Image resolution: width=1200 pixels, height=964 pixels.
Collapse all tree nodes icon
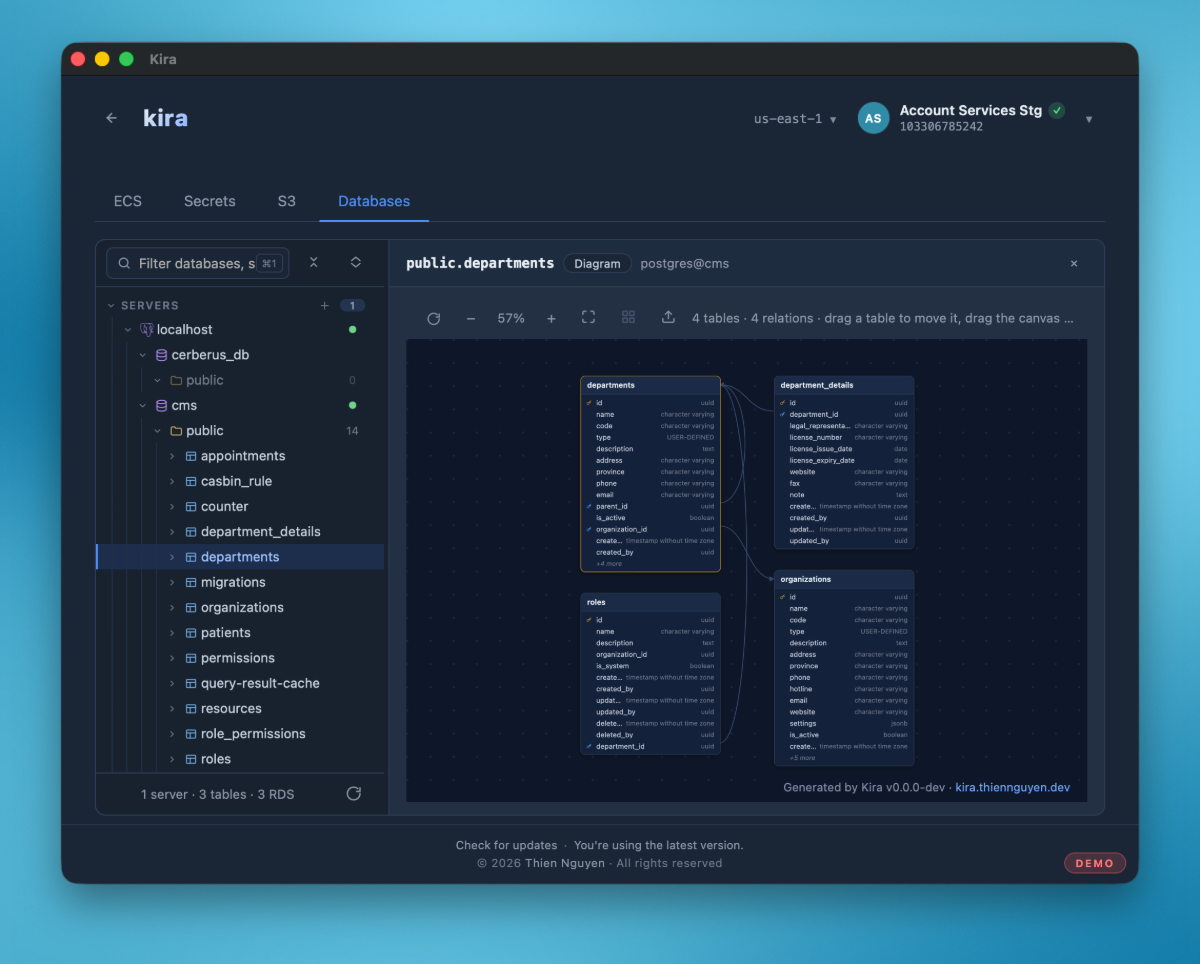coord(314,262)
